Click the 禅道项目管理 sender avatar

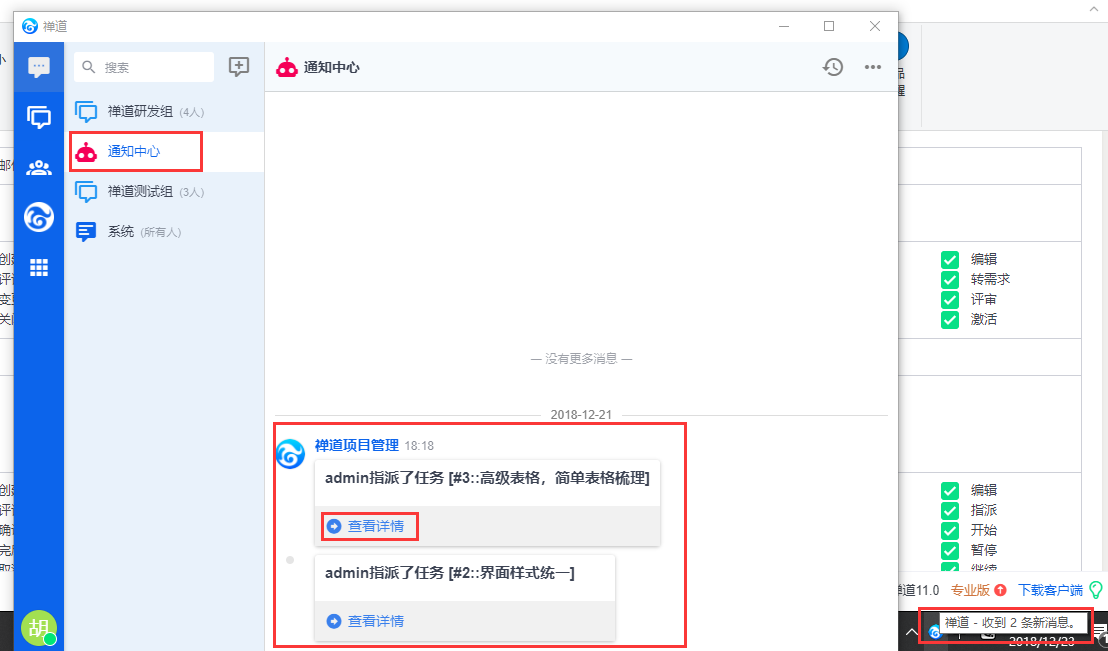(290, 454)
